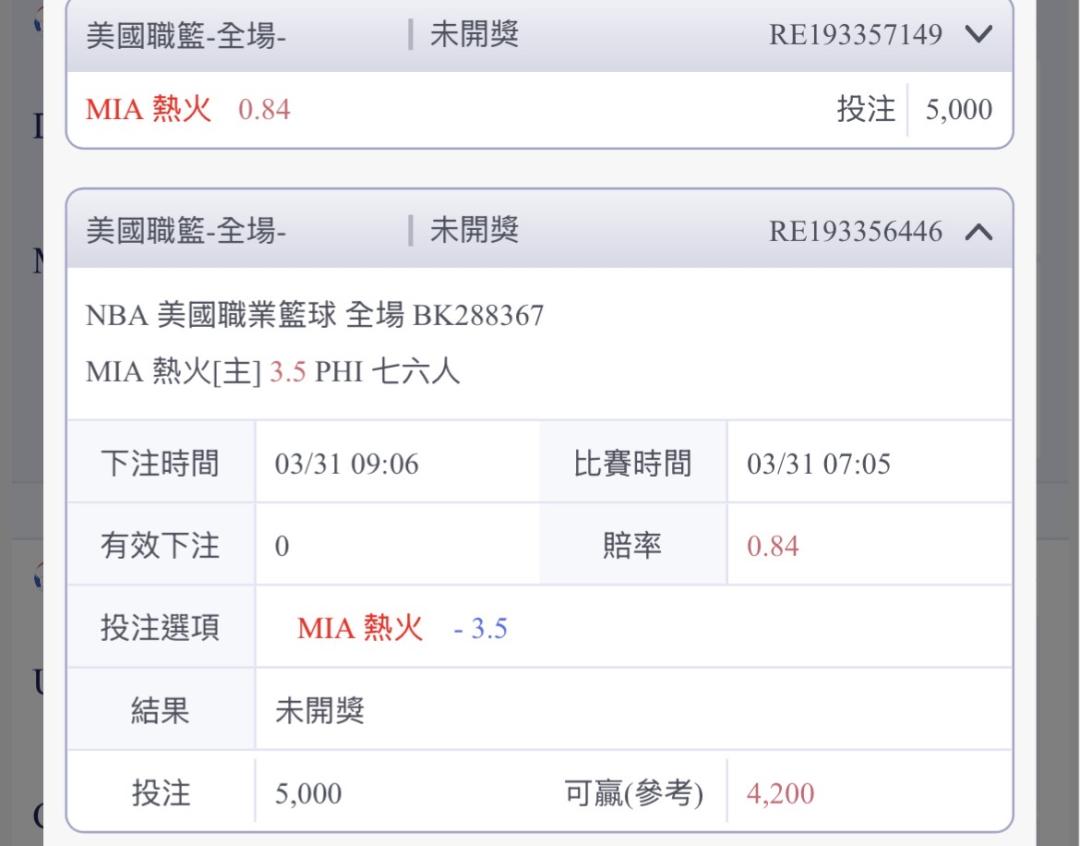Click order number RE193356446 in header
The height and width of the screenshot is (846, 1080).
(855, 232)
